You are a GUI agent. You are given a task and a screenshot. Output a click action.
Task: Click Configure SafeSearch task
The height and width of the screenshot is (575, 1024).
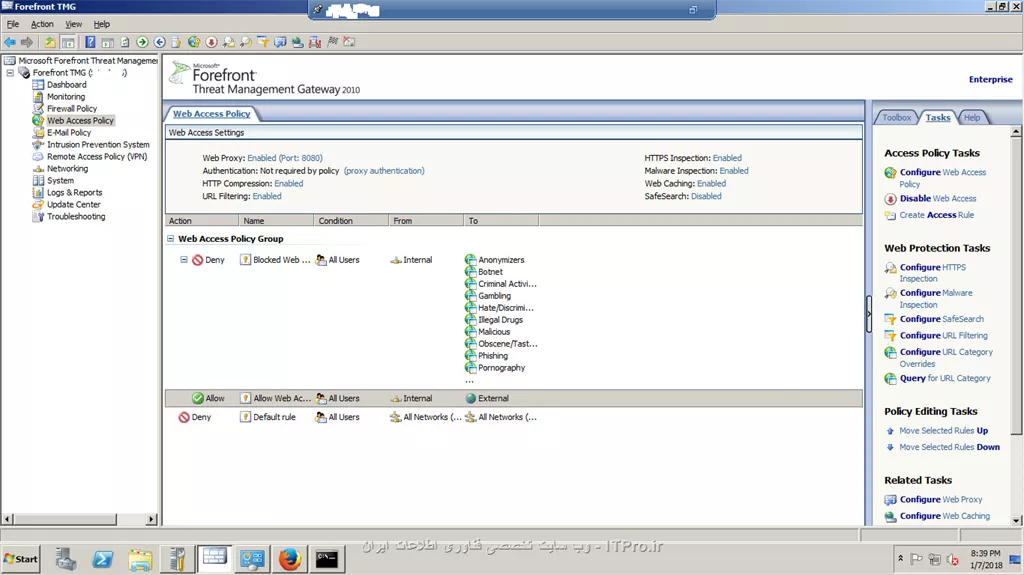[x=941, y=320]
